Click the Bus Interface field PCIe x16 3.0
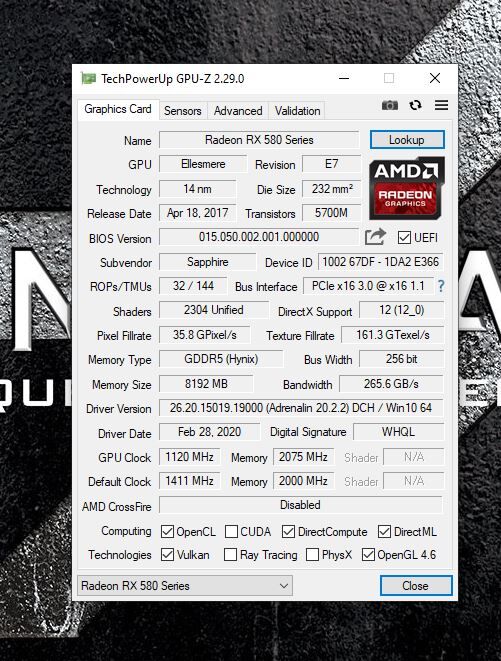The image size is (501, 661). point(368,286)
